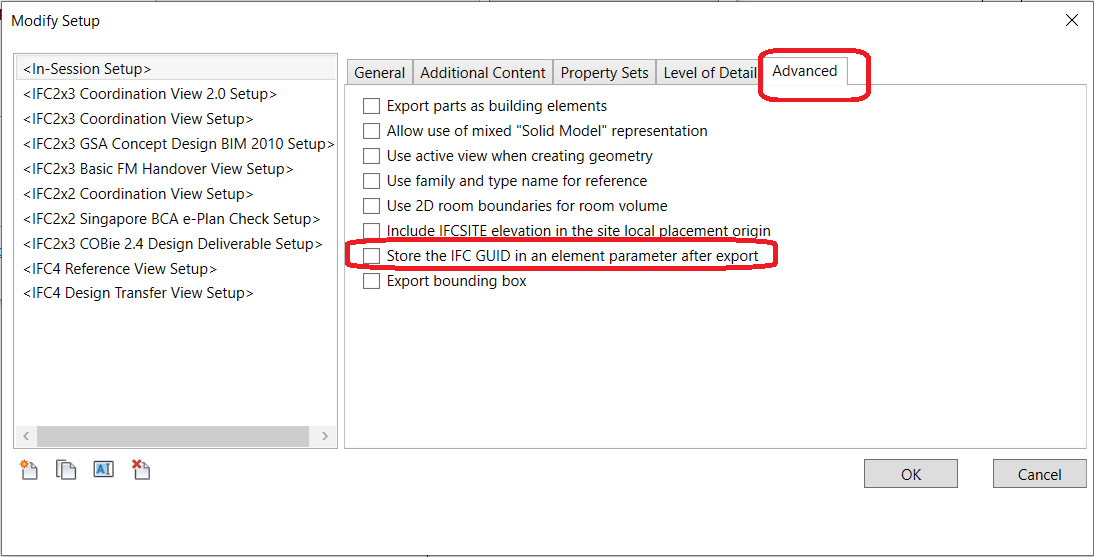Viewport: 1094px width, 557px height.
Task: Open the Property Sets tab
Action: pyautogui.click(x=604, y=73)
